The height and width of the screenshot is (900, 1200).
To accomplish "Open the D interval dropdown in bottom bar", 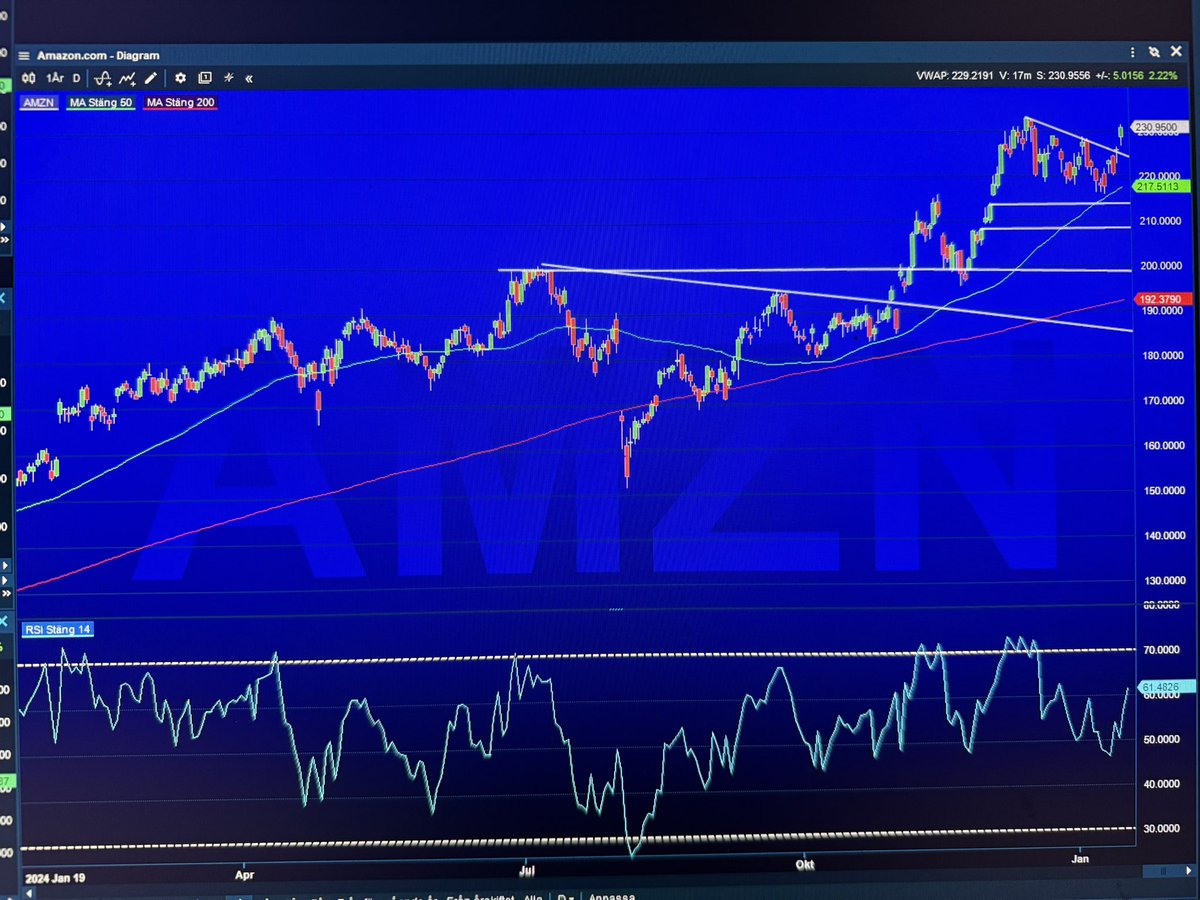I will pos(566,897).
